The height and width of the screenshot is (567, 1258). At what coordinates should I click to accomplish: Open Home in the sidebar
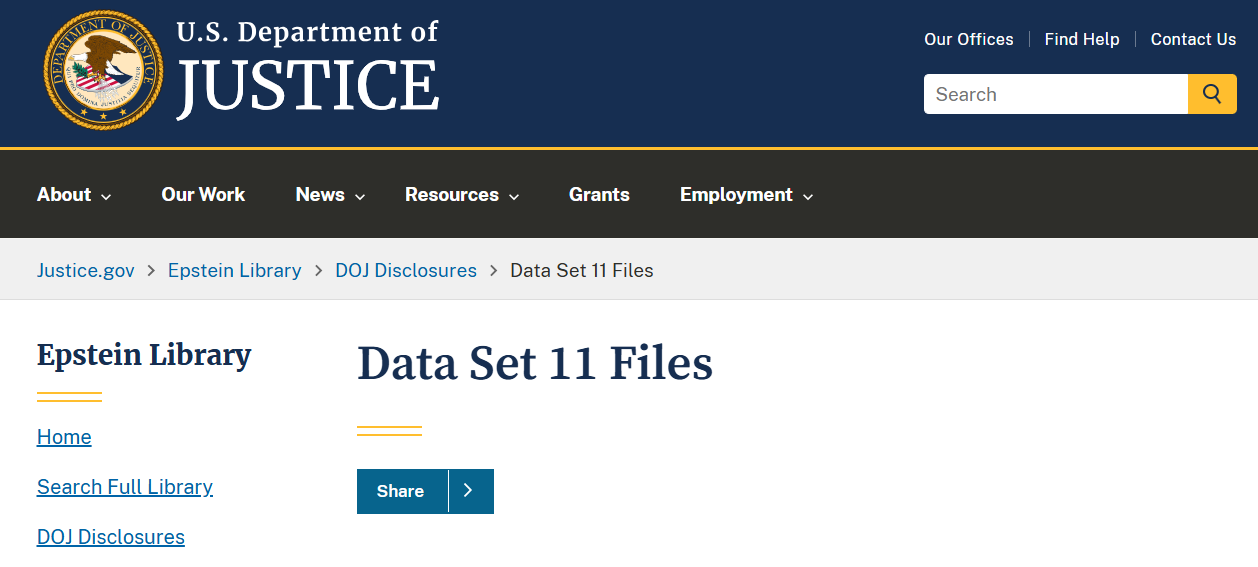pos(64,437)
